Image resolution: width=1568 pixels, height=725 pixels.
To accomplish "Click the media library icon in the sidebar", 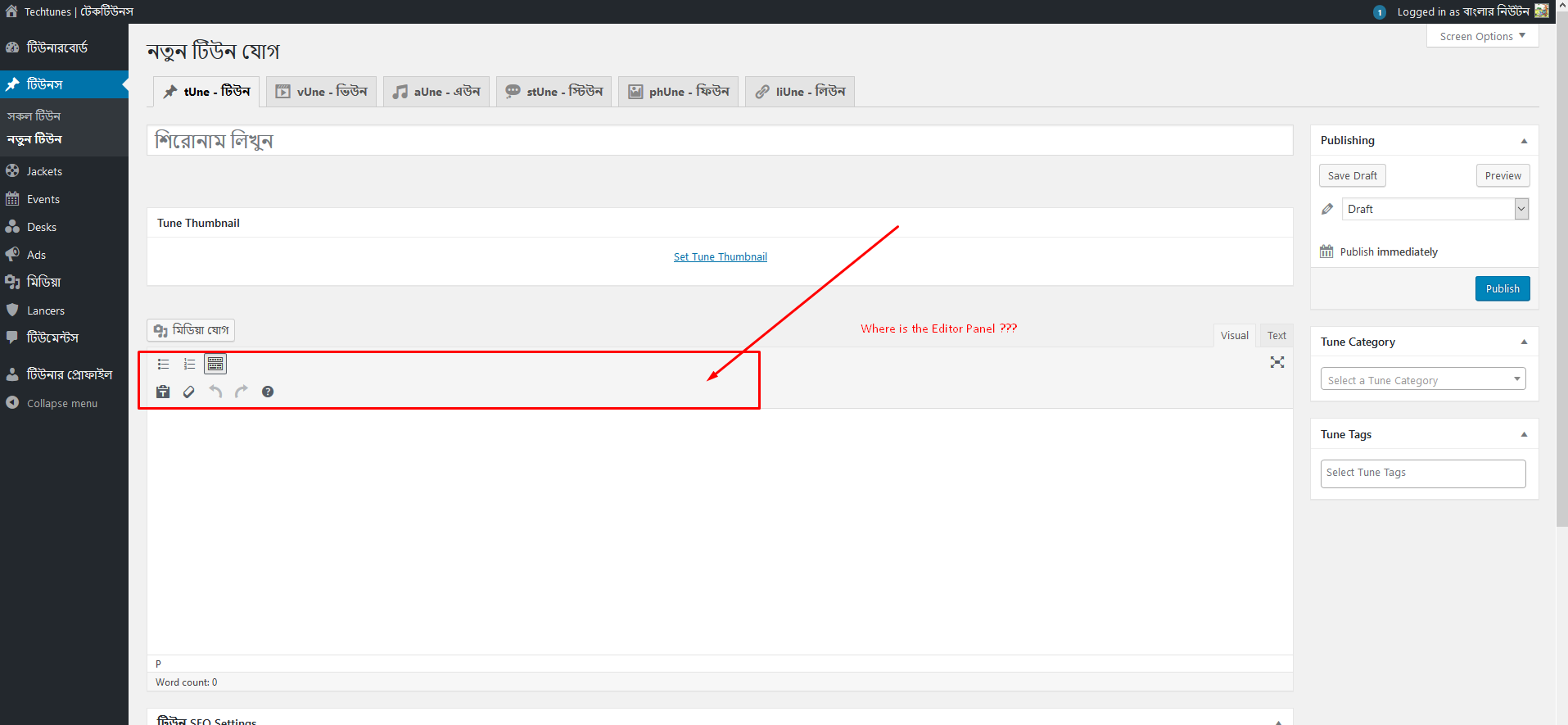I will [12, 282].
